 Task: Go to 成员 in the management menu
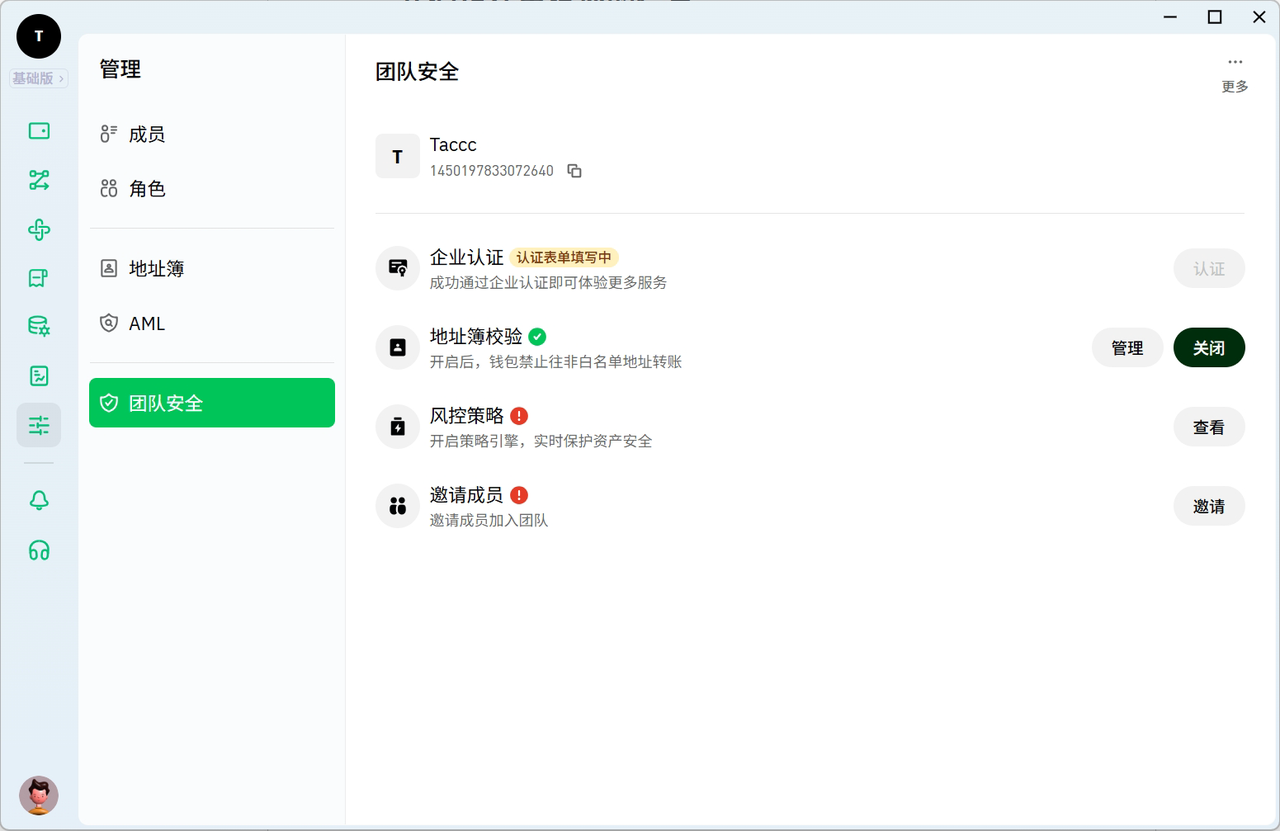point(147,134)
